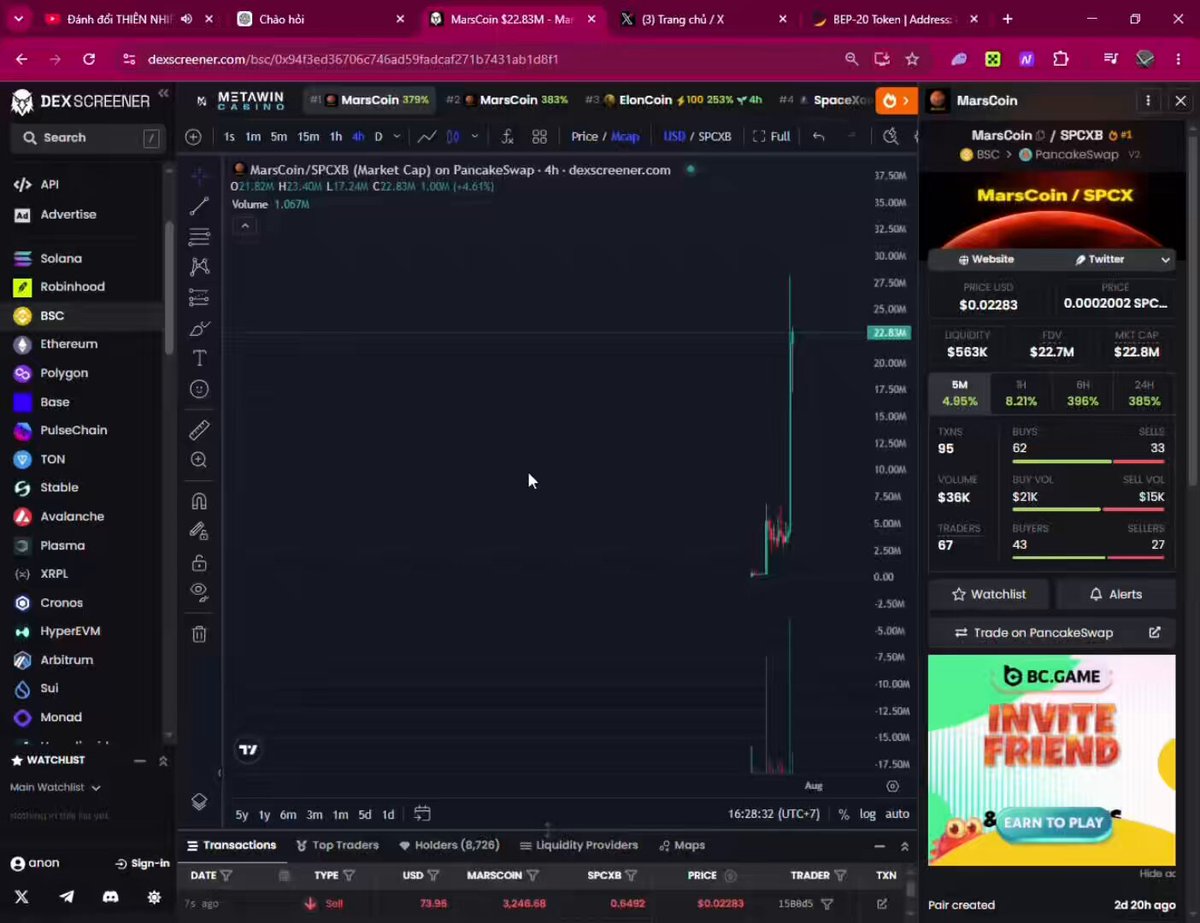Click the DexScreener Search field

tap(88, 138)
